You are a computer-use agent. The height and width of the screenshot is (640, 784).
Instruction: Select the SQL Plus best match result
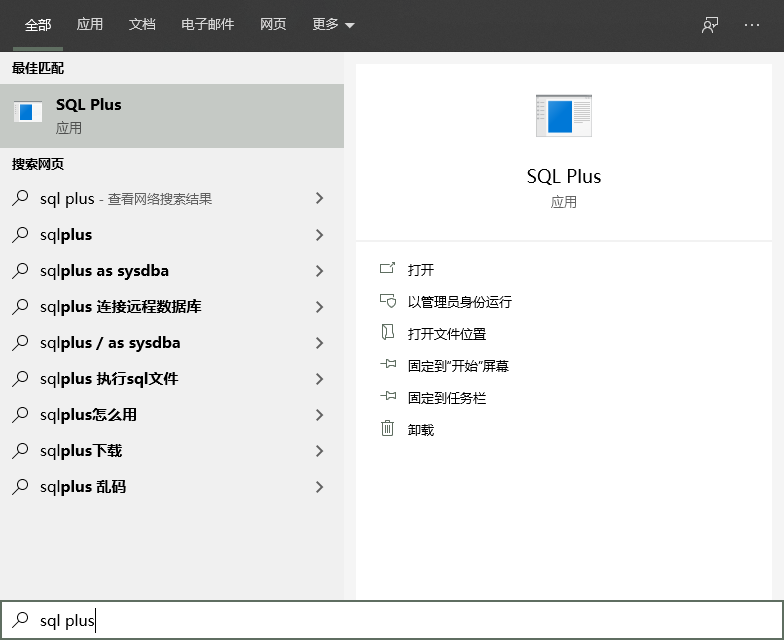(x=172, y=116)
